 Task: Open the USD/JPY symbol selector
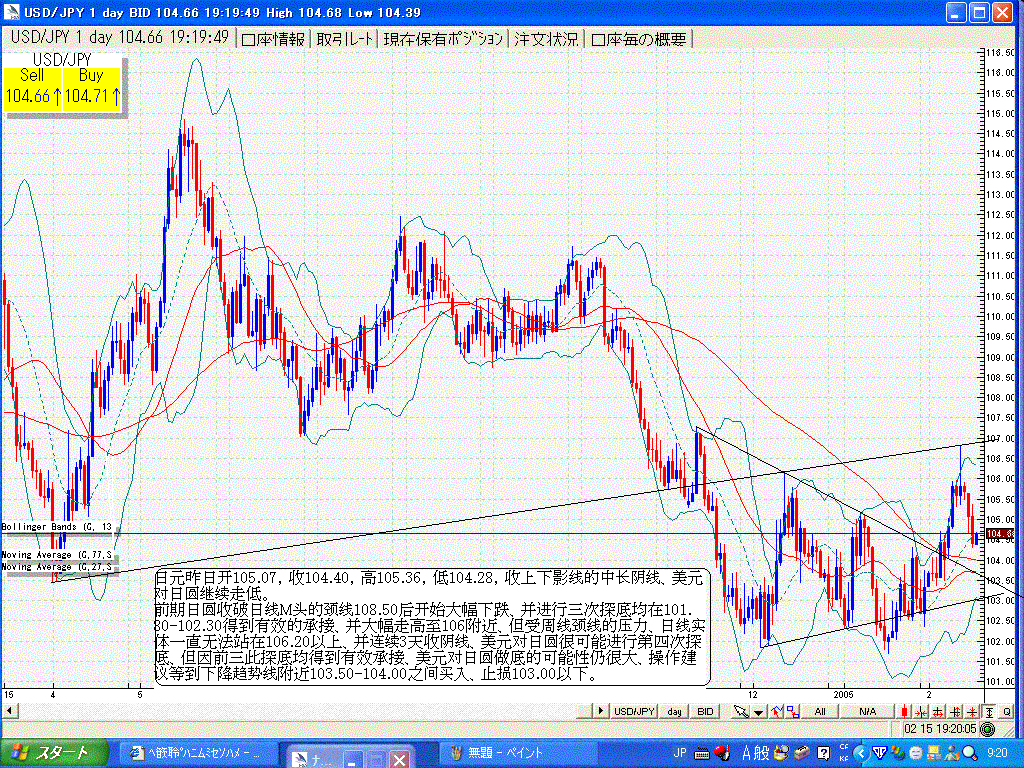(634, 711)
